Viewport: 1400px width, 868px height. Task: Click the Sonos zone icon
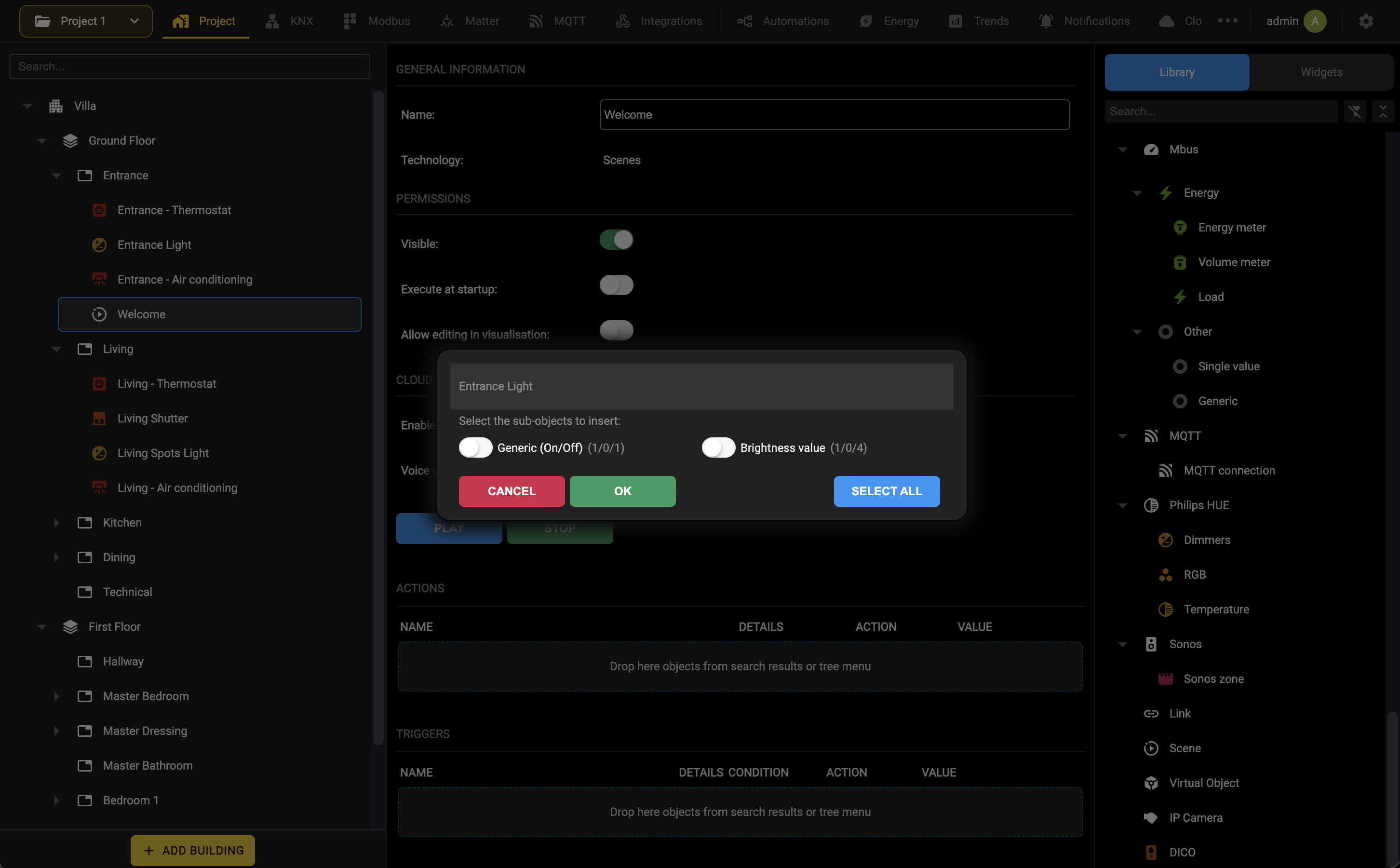[x=1165, y=679]
